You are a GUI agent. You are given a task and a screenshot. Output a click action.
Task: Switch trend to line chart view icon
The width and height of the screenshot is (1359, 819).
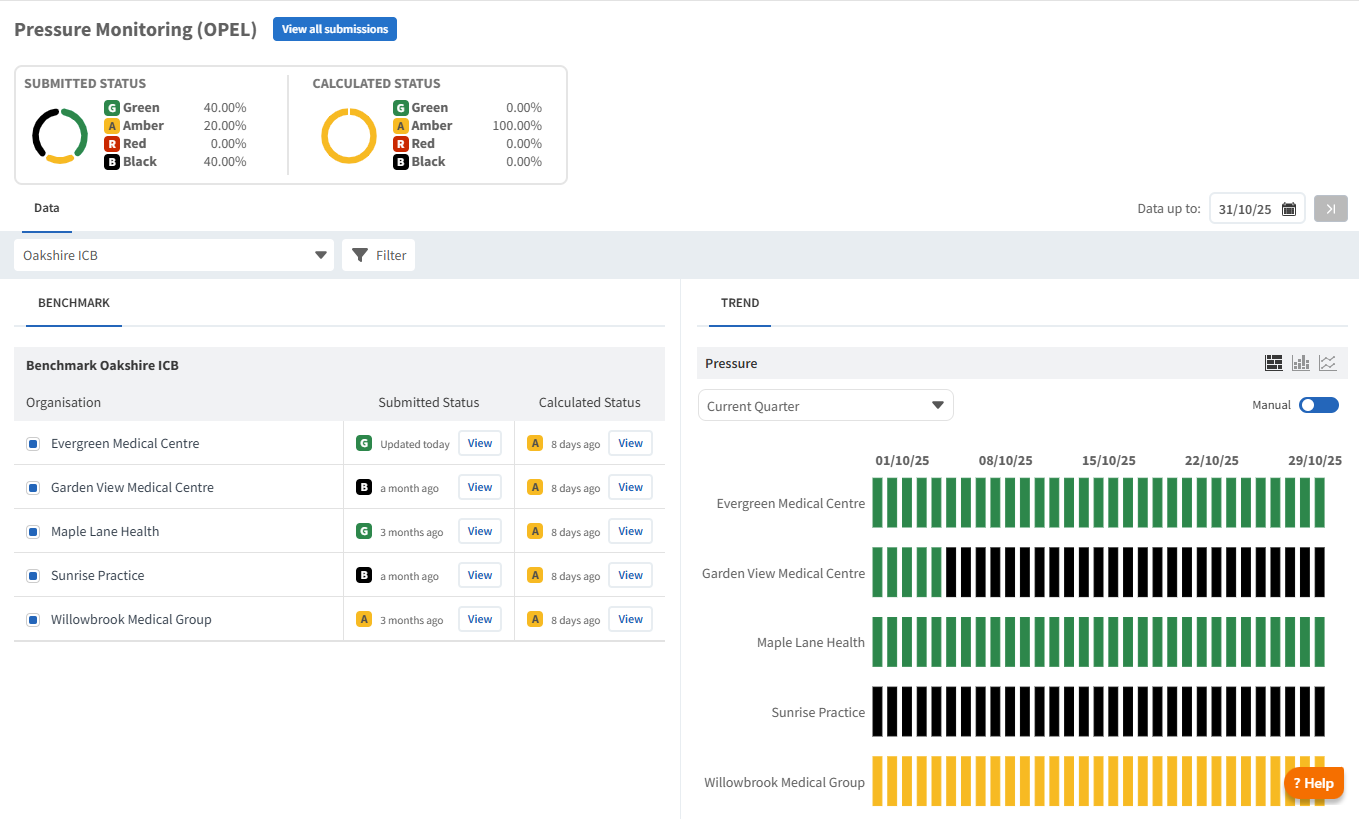[x=1327, y=363]
